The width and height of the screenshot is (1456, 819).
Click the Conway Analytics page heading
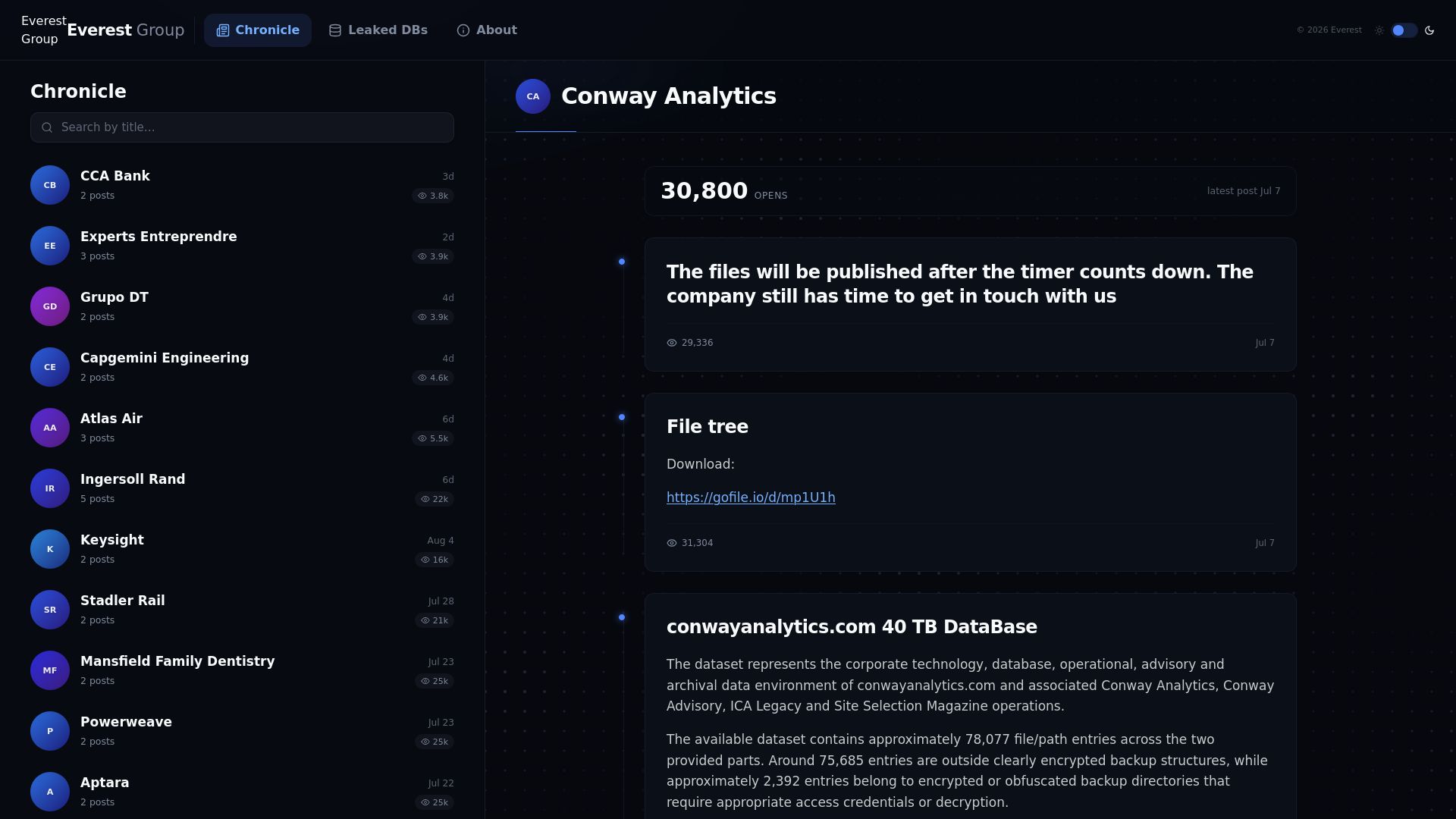click(x=669, y=96)
